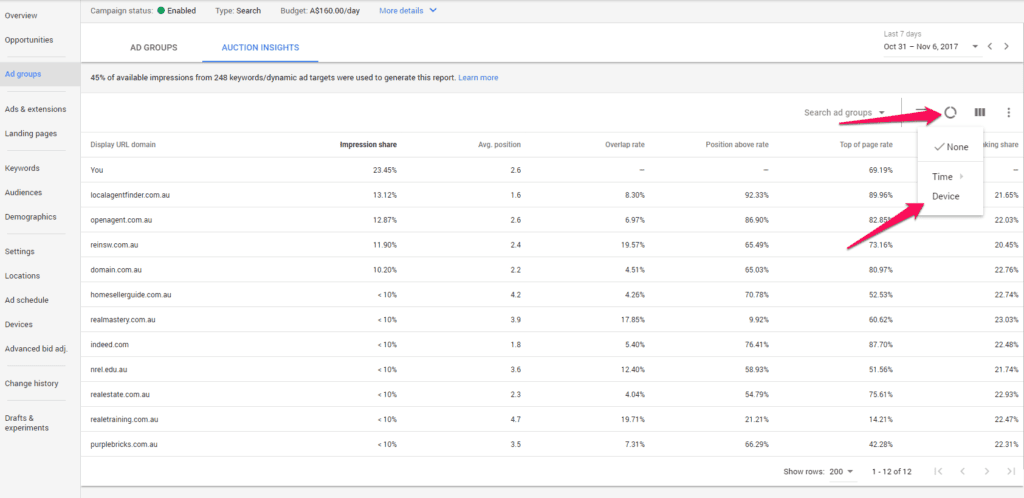Viewport: 1024px width, 498px height.
Task: Open Drafts & experiments in sidebar
Action: 27,423
